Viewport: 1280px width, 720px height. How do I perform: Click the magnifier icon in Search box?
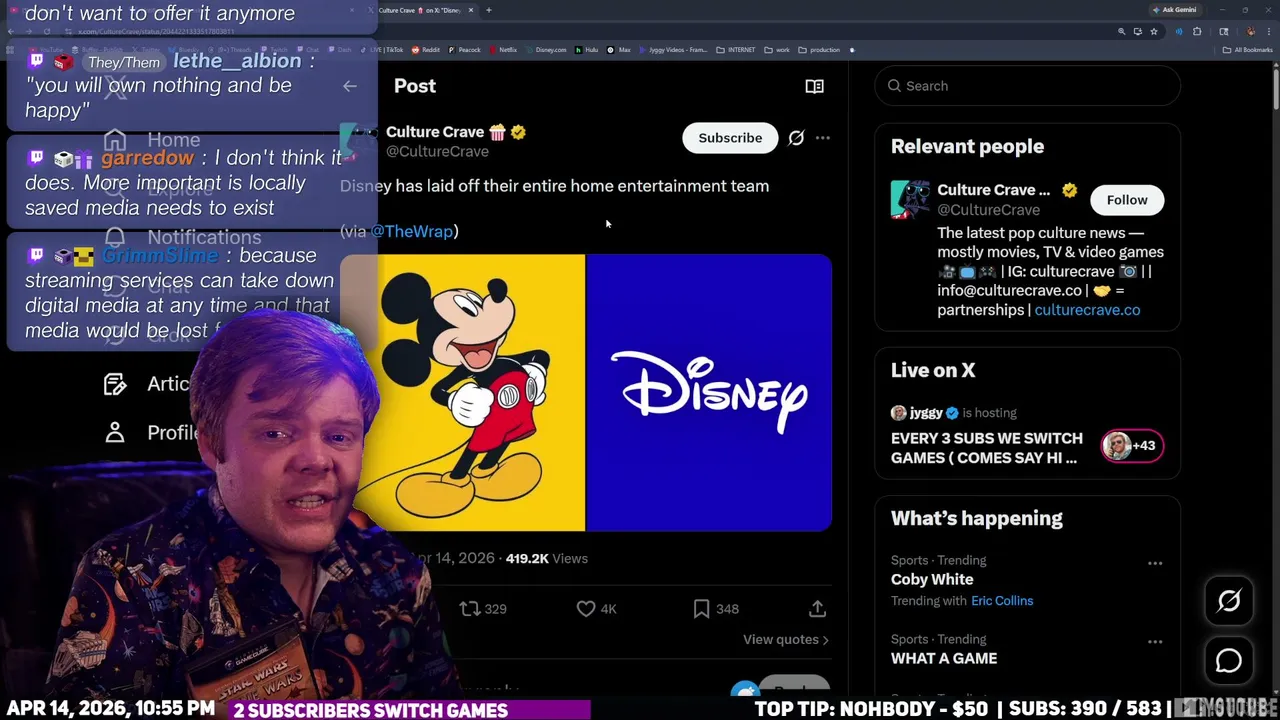pyautogui.click(x=894, y=86)
